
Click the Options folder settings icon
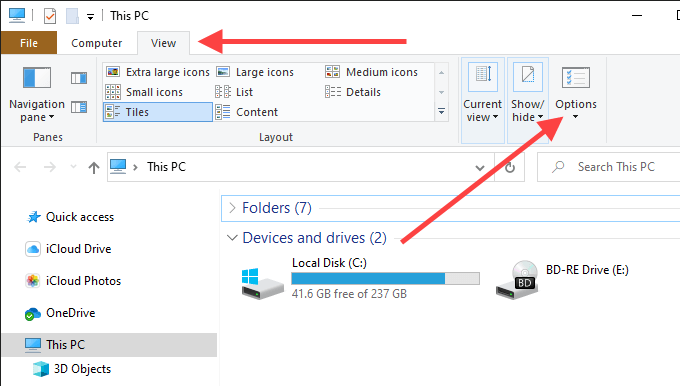575,78
